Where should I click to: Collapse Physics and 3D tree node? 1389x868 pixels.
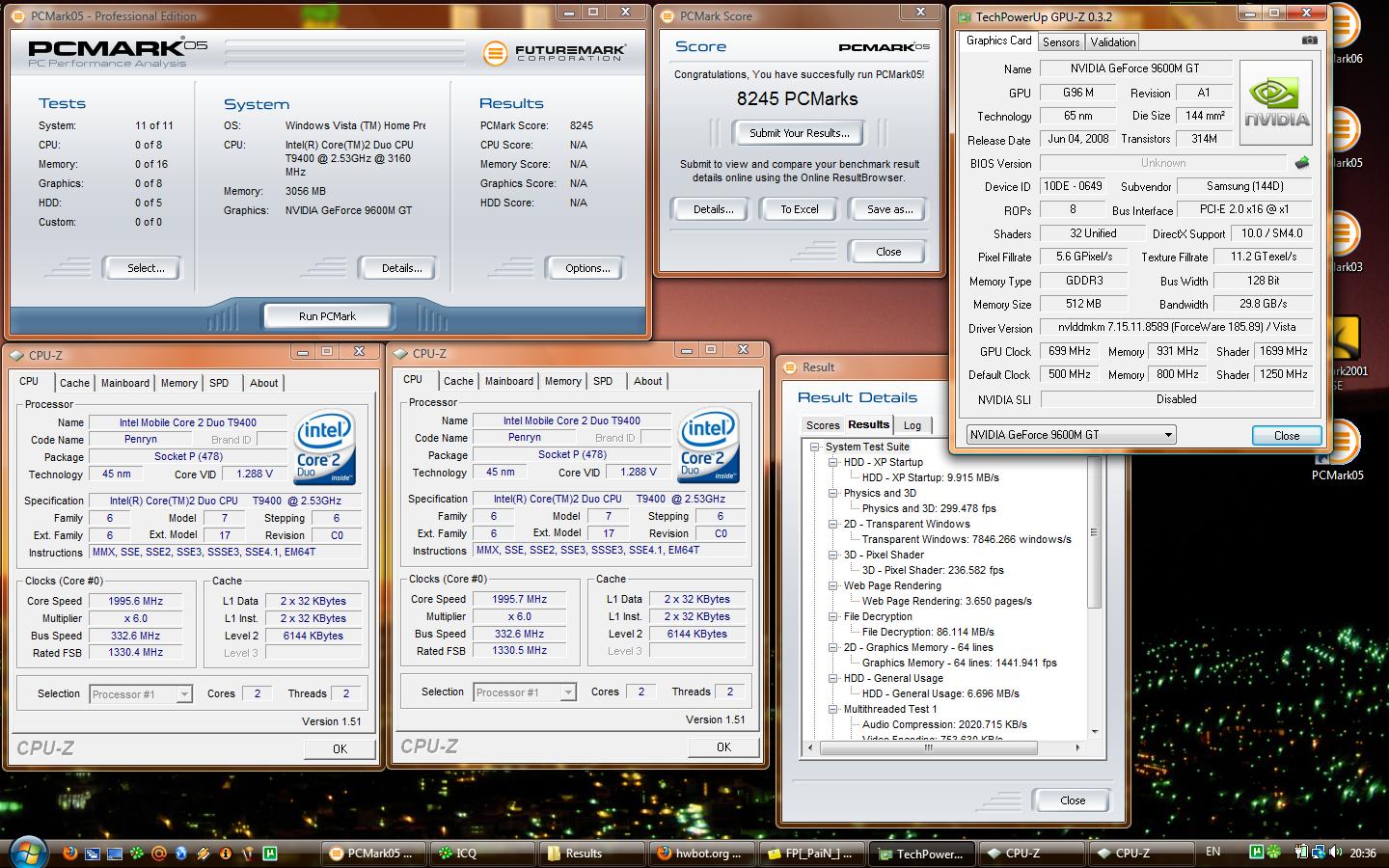(x=832, y=494)
